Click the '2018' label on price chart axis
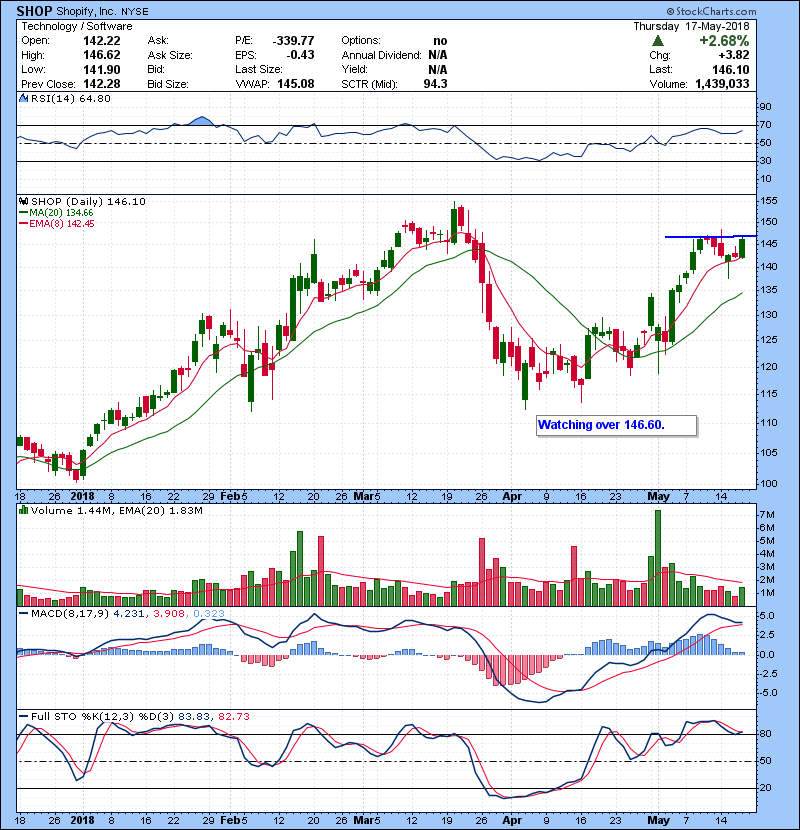800x830 pixels. 83,497
